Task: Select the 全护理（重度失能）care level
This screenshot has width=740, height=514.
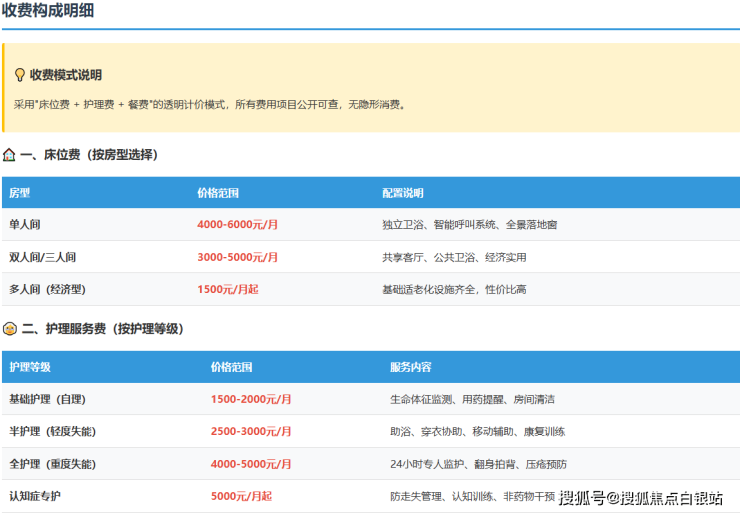Action: (x=53, y=464)
